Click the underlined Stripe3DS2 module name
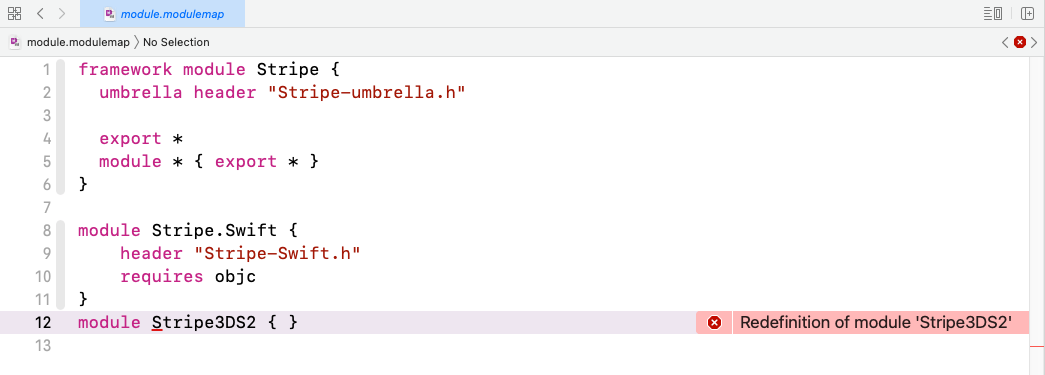Screen dimensions: 1045x375 coord(204,323)
